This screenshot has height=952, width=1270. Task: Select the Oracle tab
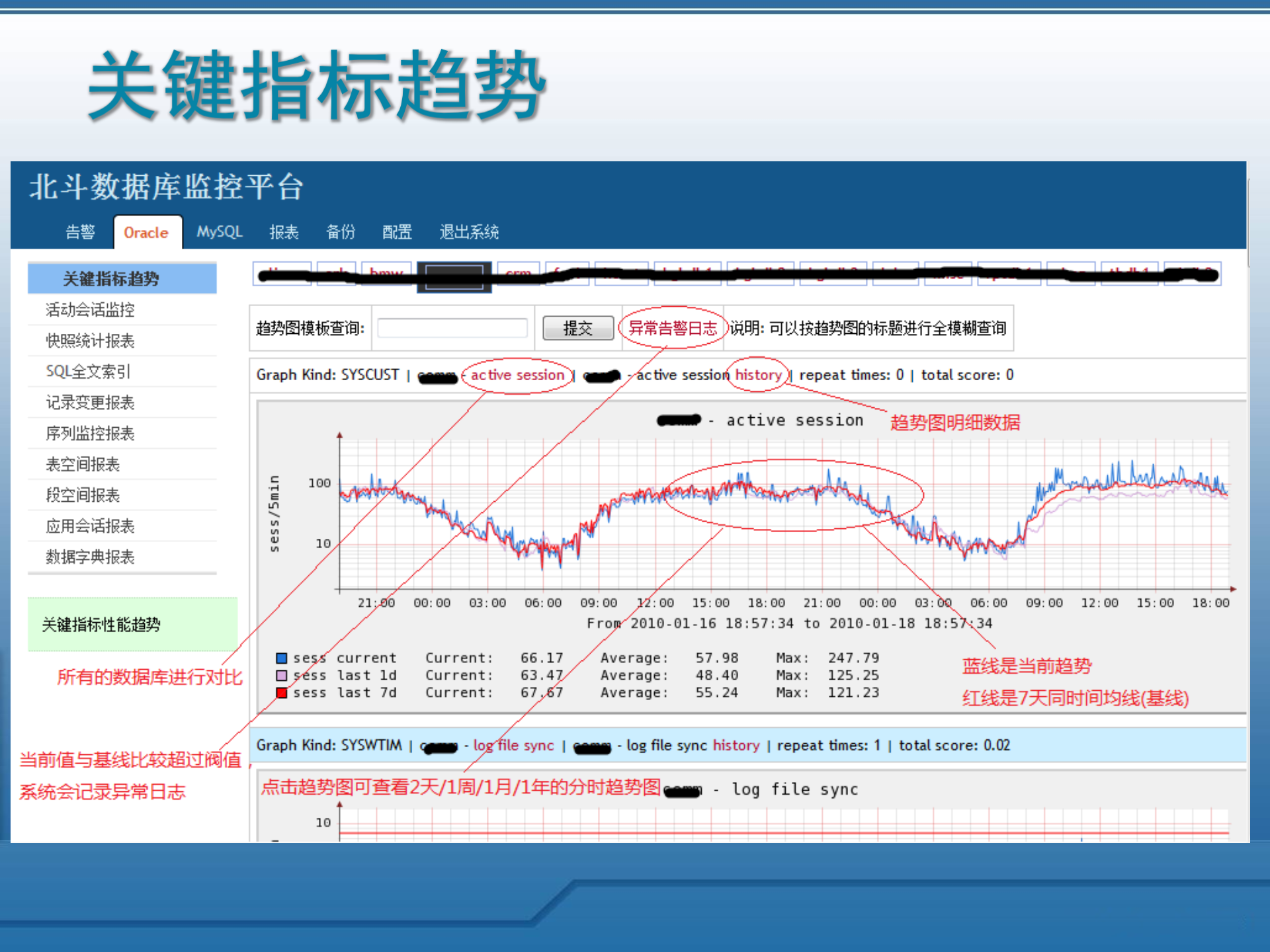tap(146, 233)
